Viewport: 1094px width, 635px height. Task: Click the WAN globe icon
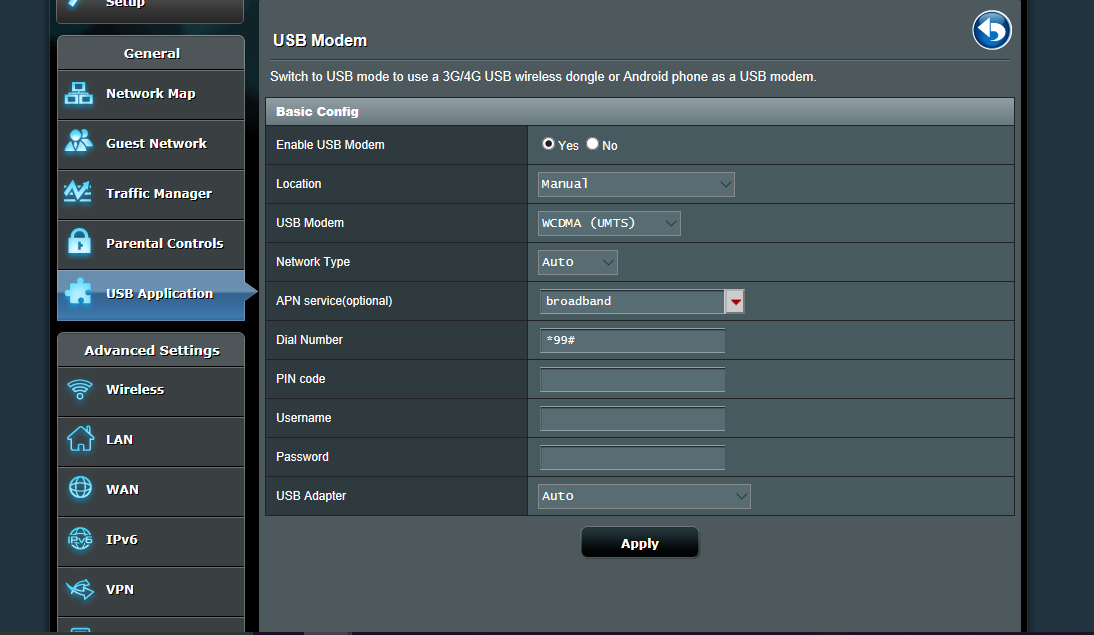[x=80, y=489]
